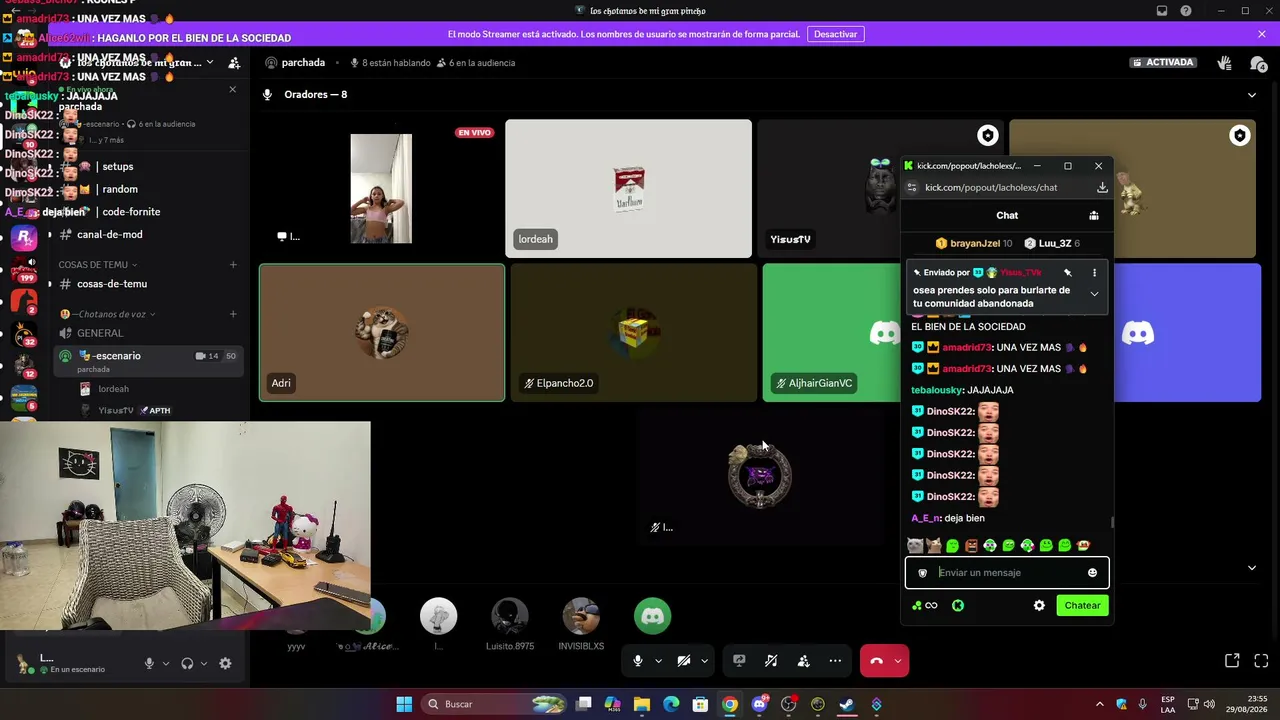Dismiss the Streamer mode banner
1280x720 pixels.
[1262, 34]
